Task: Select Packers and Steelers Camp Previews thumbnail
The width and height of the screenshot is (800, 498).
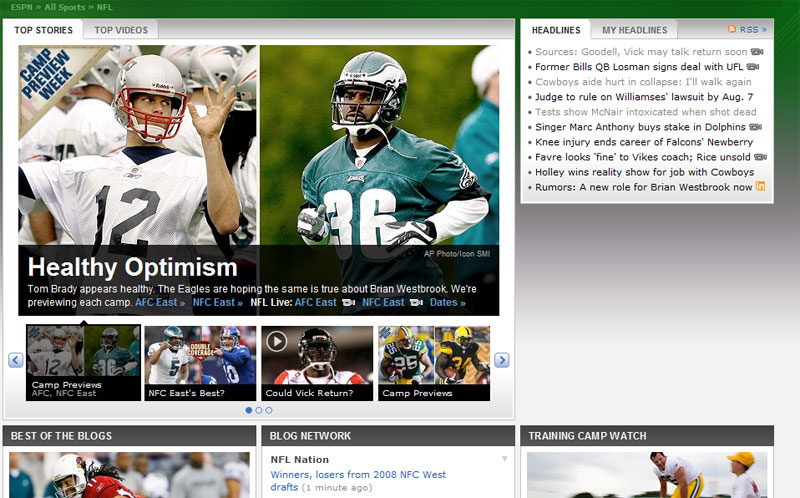Action: coord(434,363)
